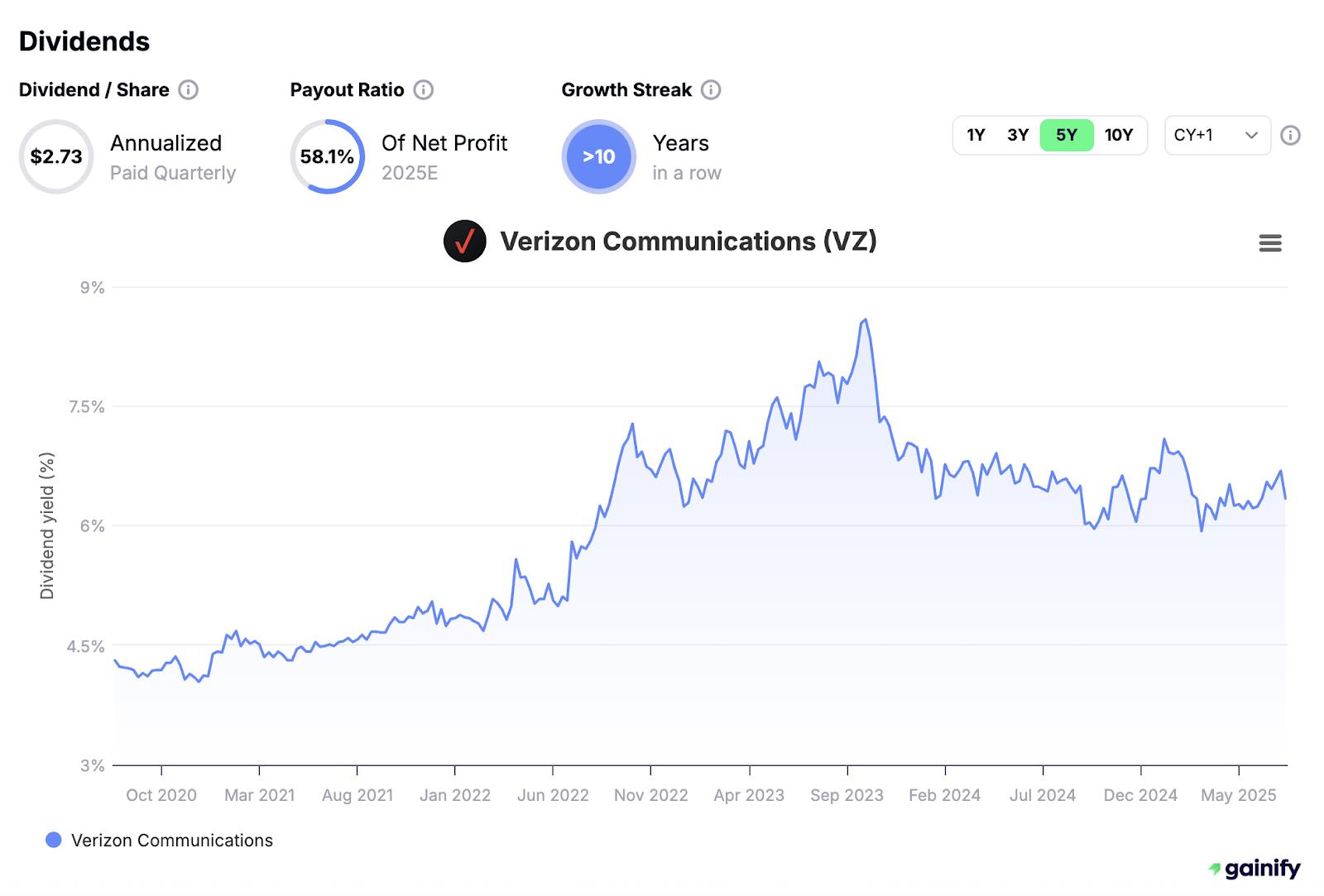Click the gainify logo
This screenshot has width=1324, height=896.
(x=1254, y=869)
